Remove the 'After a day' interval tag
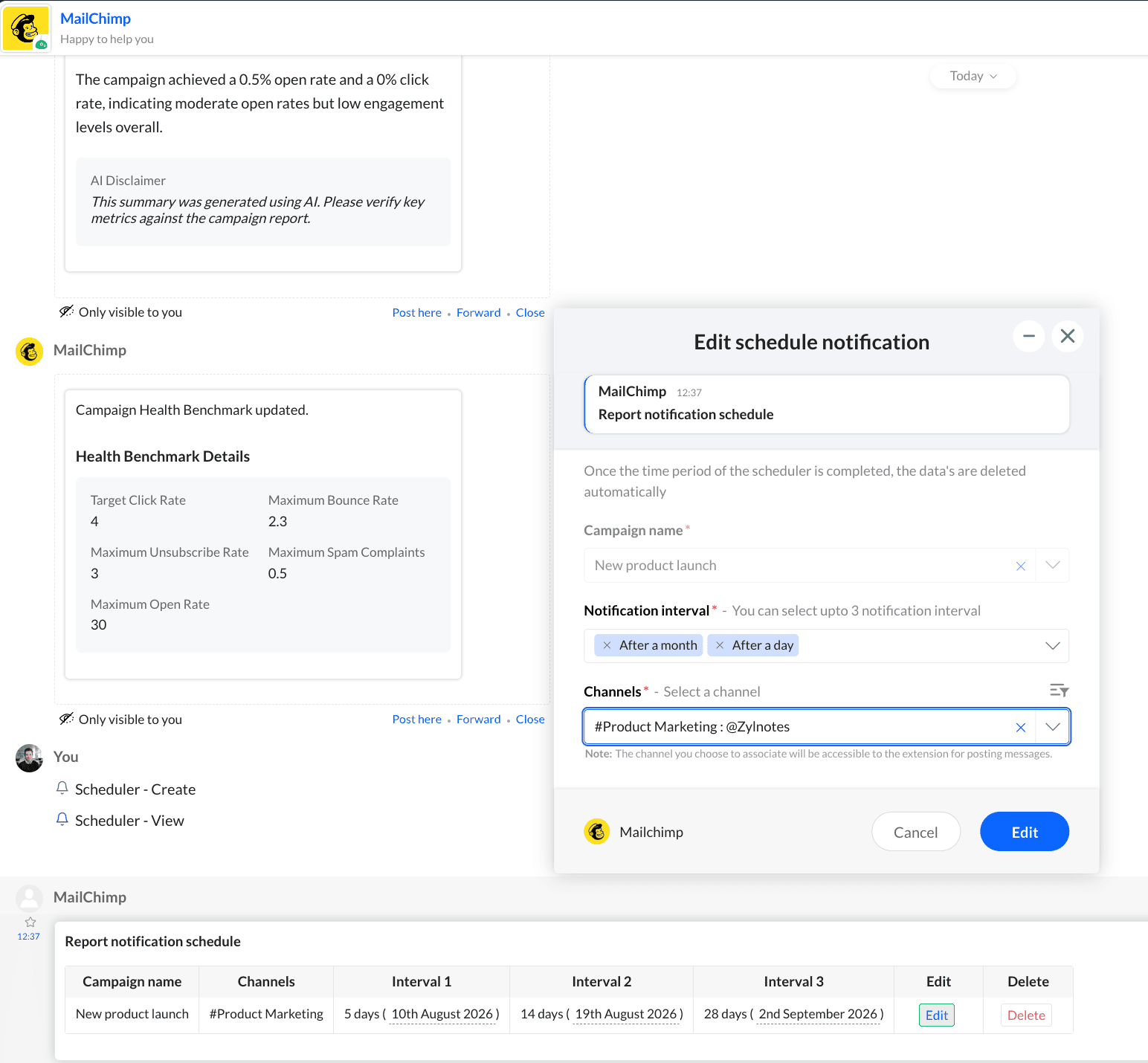The image size is (1148, 1063). click(720, 645)
